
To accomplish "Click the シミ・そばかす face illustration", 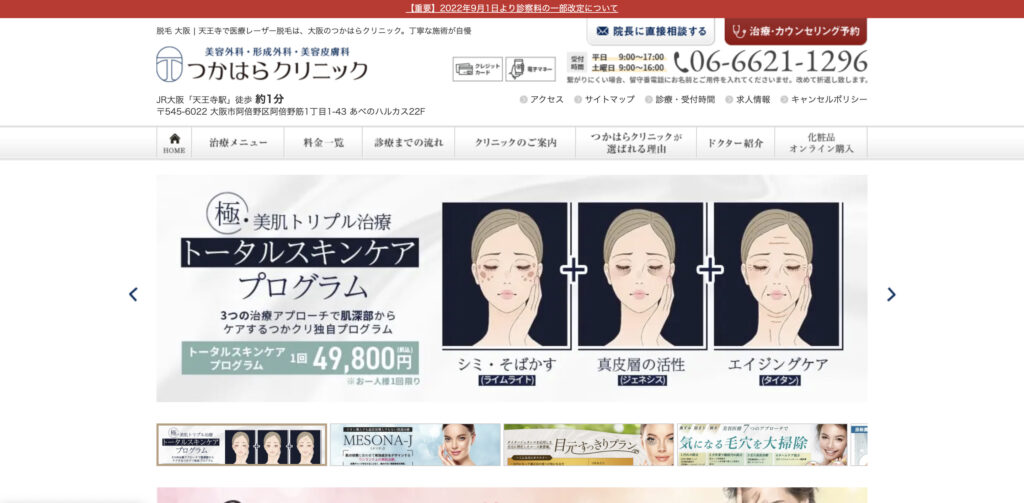I will [x=505, y=275].
